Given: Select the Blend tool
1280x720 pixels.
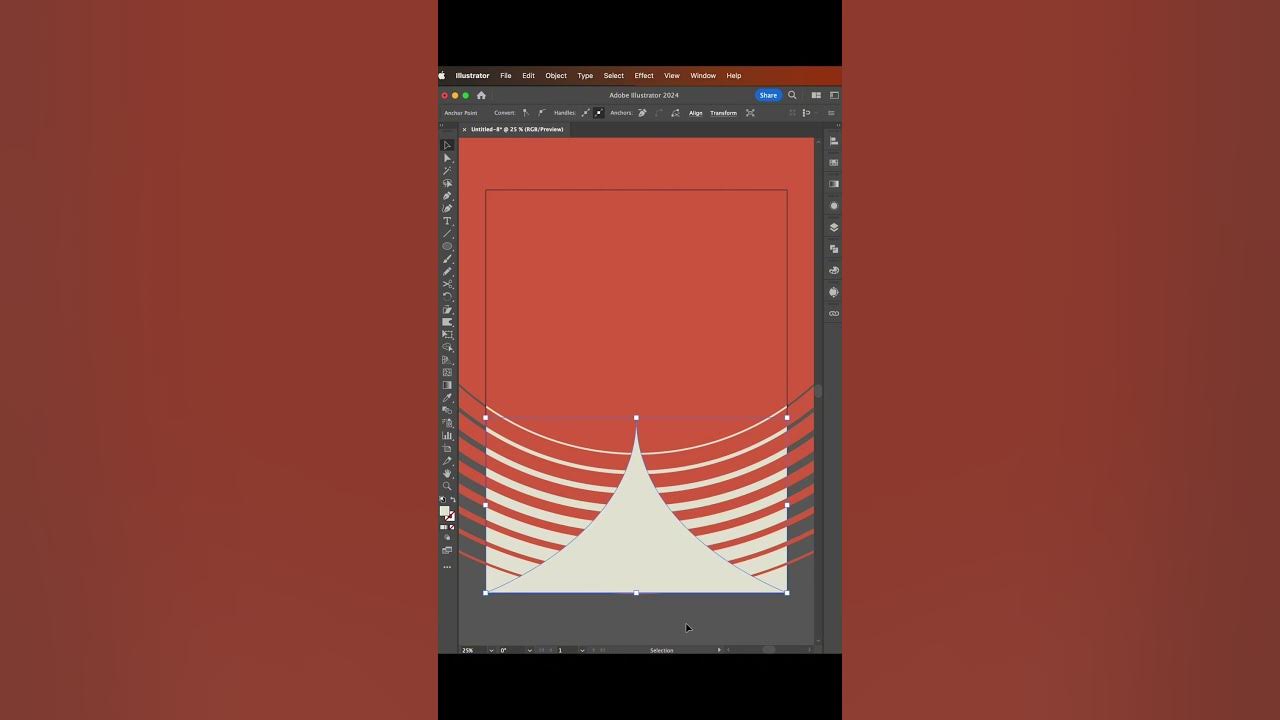Looking at the screenshot, I should (x=447, y=410).
